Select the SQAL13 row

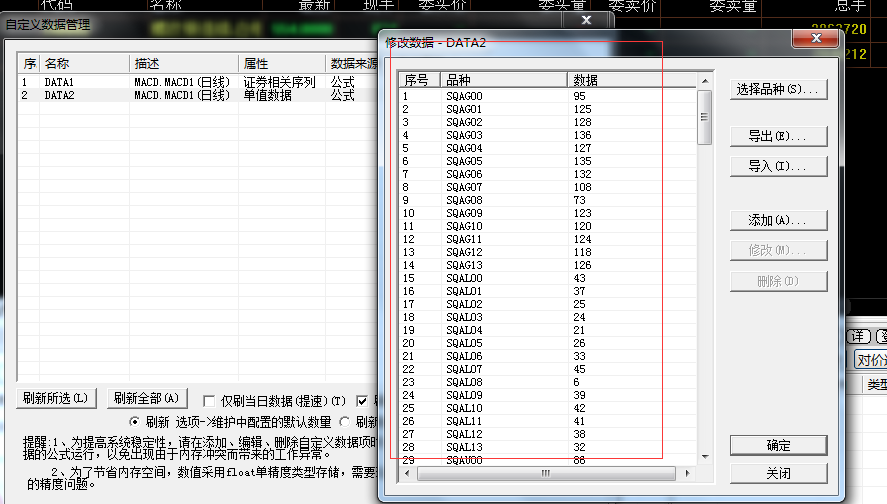[x=548, y=447]
